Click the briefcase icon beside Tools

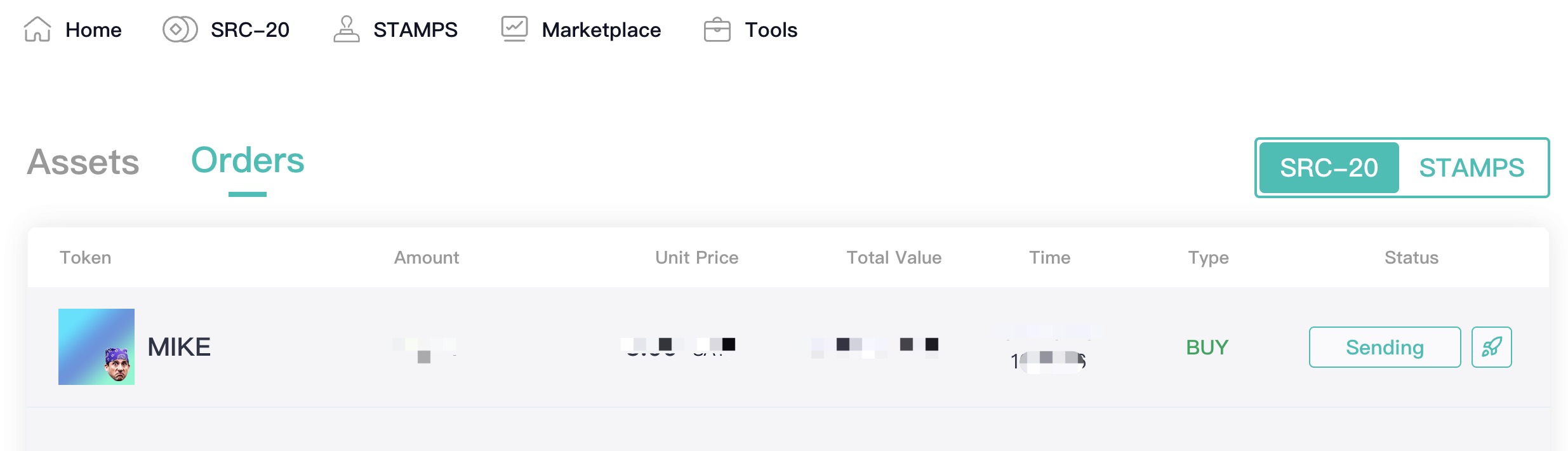[x=717, y=29]
